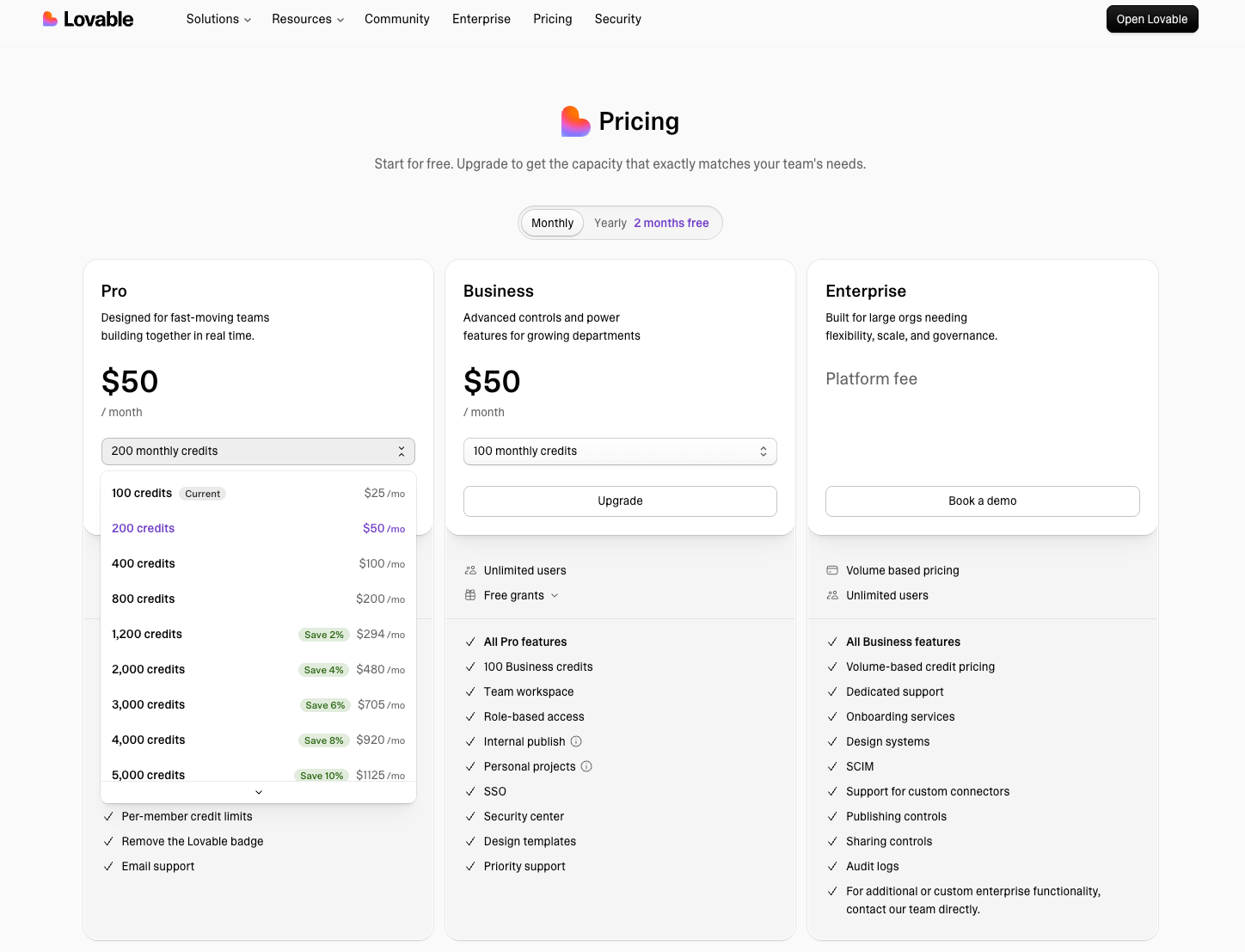Switch billing to Monthly
This screenshot has width=1245, height=952.
point(552,223)
